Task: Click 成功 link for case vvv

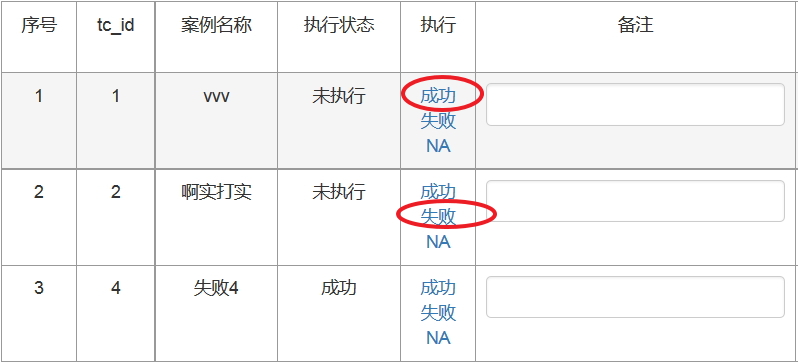Action: click(438, 96)
